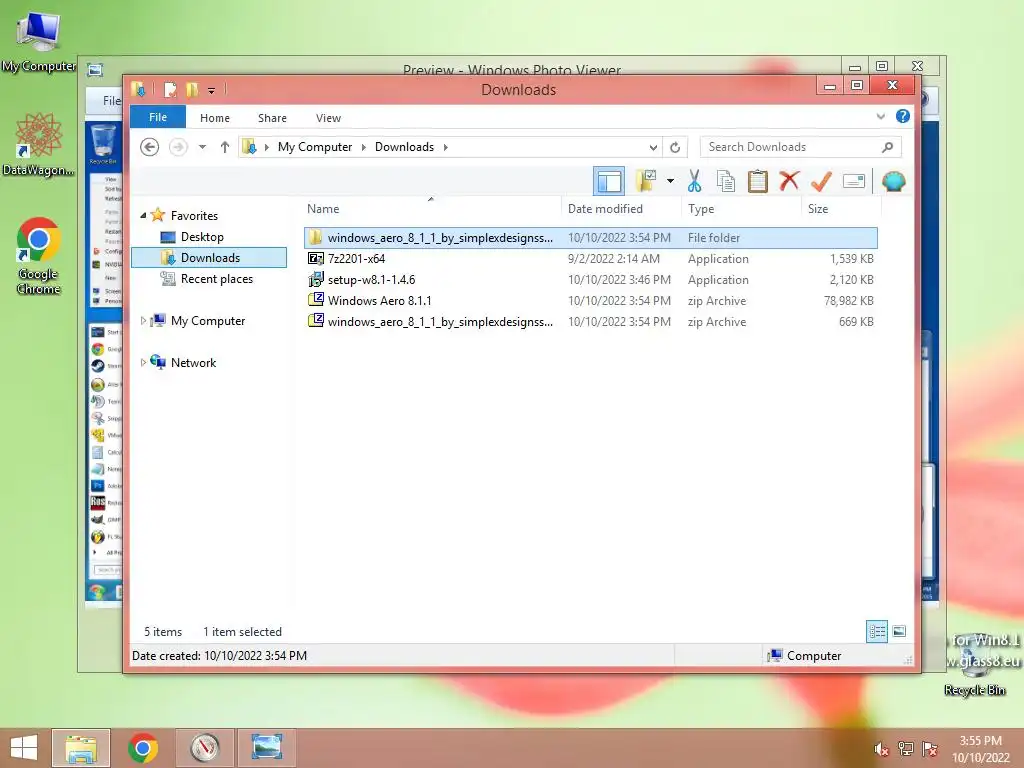Image resolution: width=1024 pixels, height=768 pixels.
Task: Open the recent locations dropdown arrow
Action: (202, 147)
